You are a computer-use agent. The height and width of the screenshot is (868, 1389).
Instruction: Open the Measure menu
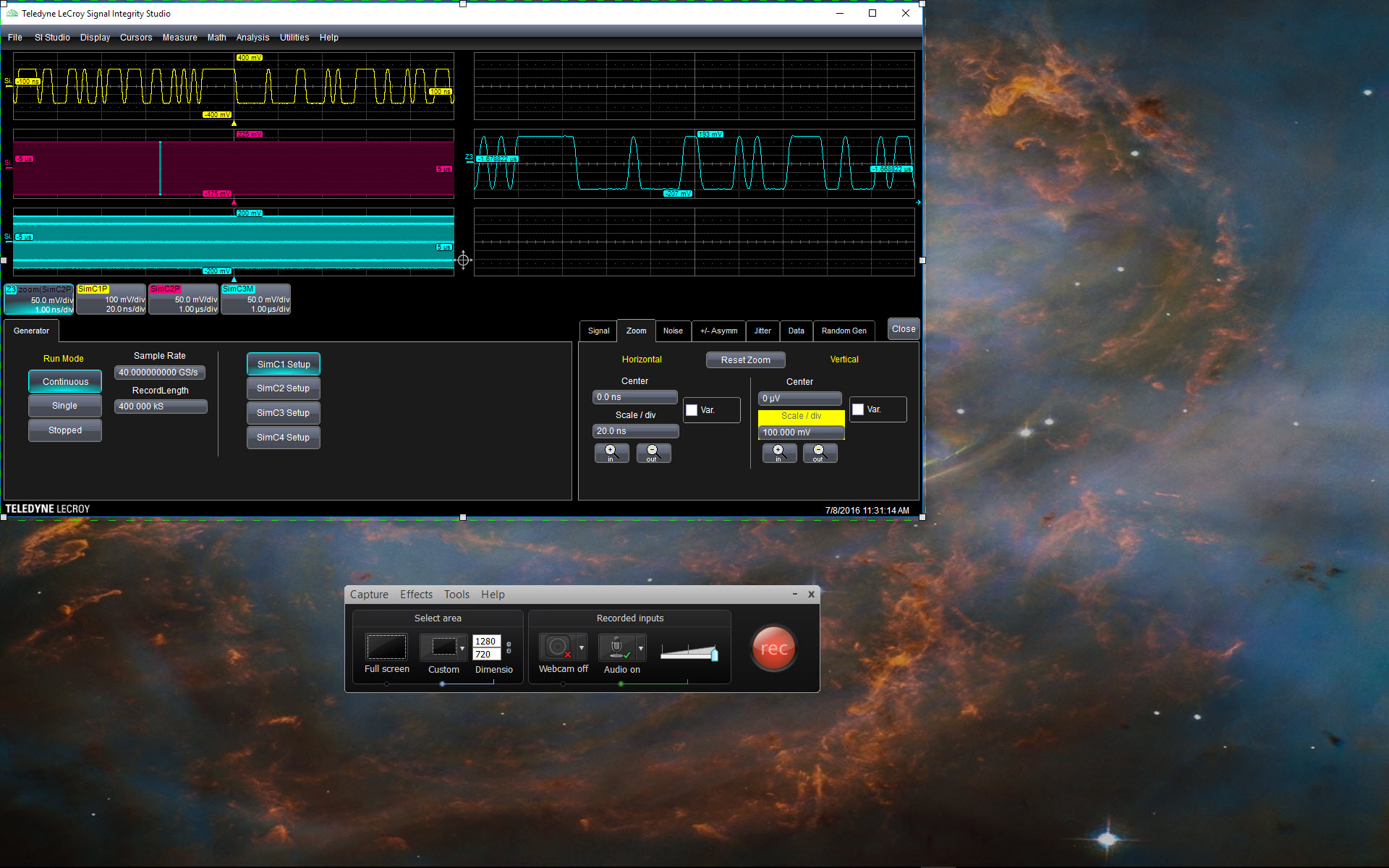pyautogui.click(x=179, y=38)
